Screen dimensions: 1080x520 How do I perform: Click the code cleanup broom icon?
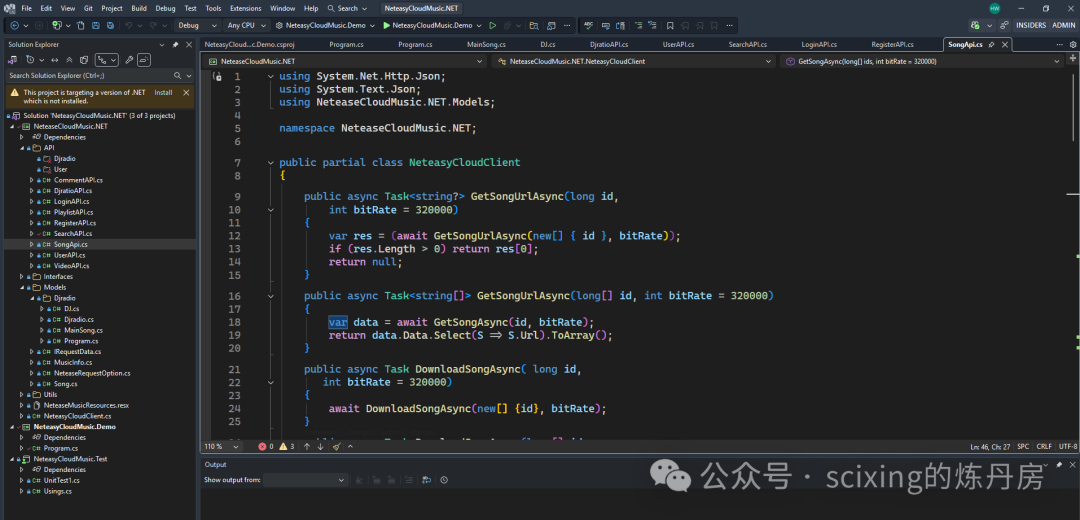point(336,446)
